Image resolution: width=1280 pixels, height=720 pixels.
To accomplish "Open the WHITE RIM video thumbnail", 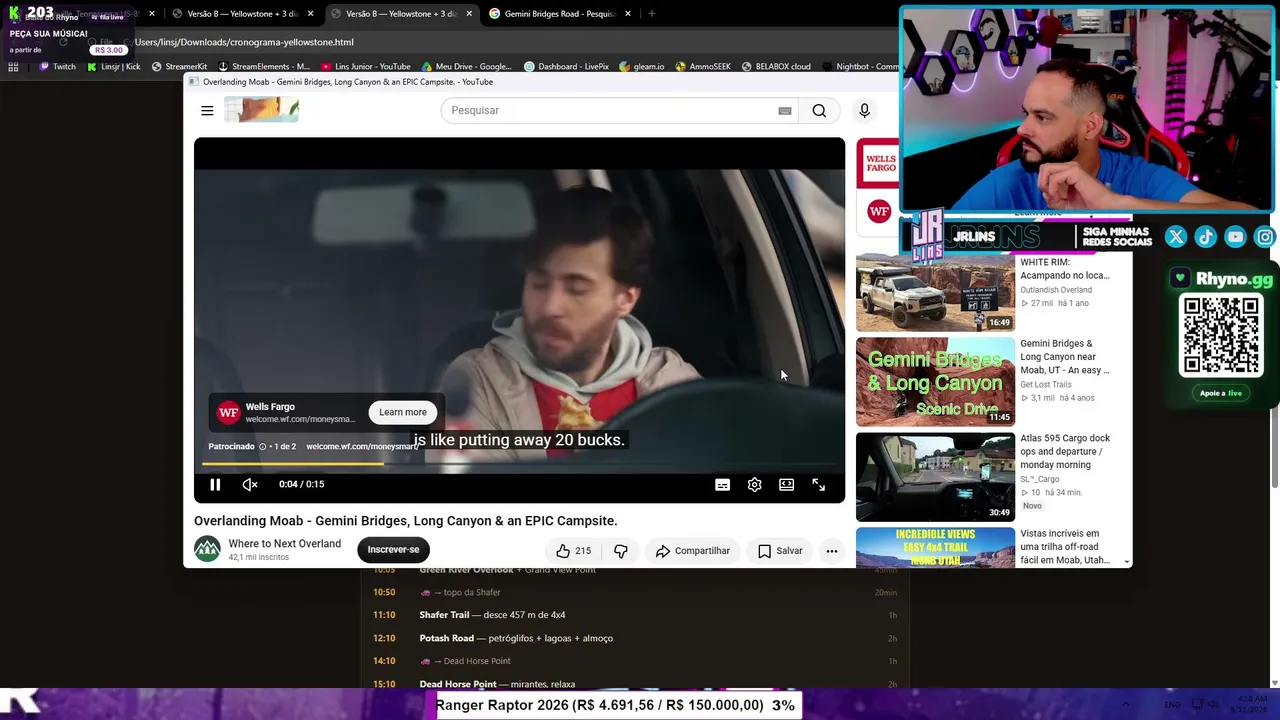I will (x=935, y=292).
